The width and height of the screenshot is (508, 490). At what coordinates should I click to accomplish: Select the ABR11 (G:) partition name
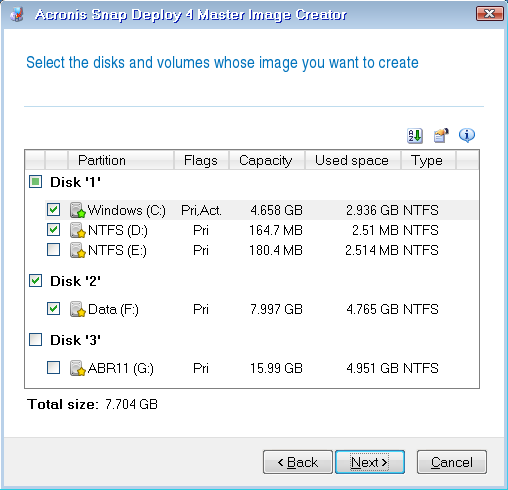click(x=121, y=368)
